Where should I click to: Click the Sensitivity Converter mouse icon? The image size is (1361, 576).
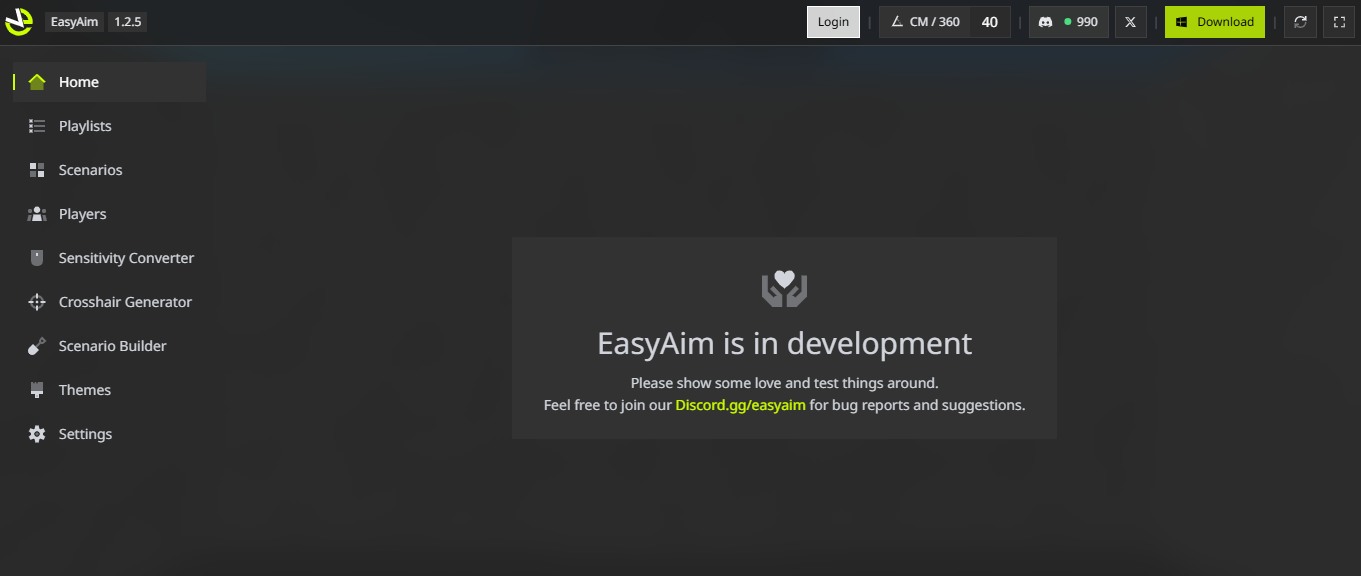click(37, 258)
